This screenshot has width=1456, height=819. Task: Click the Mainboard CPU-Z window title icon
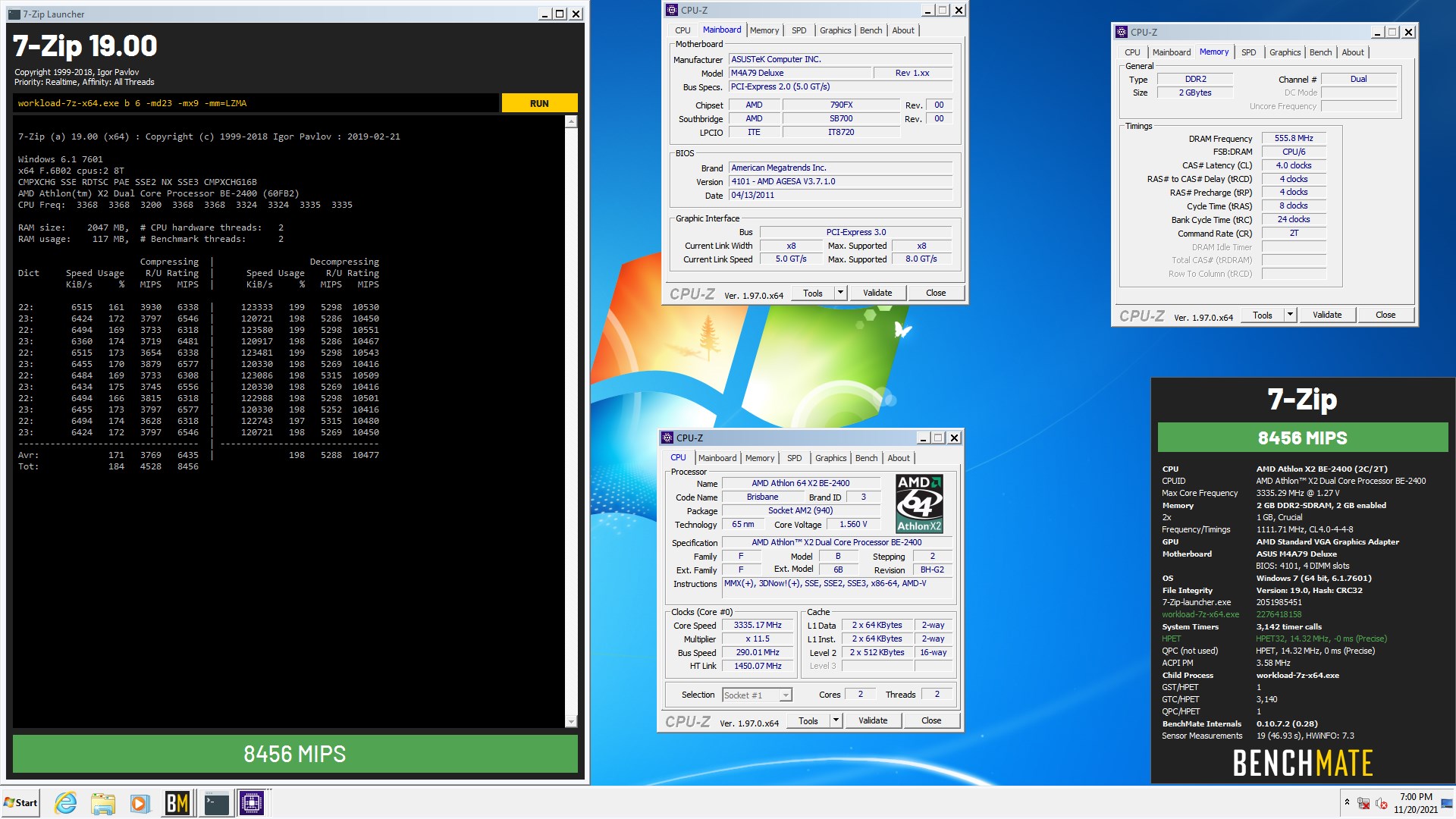point(672,10)
